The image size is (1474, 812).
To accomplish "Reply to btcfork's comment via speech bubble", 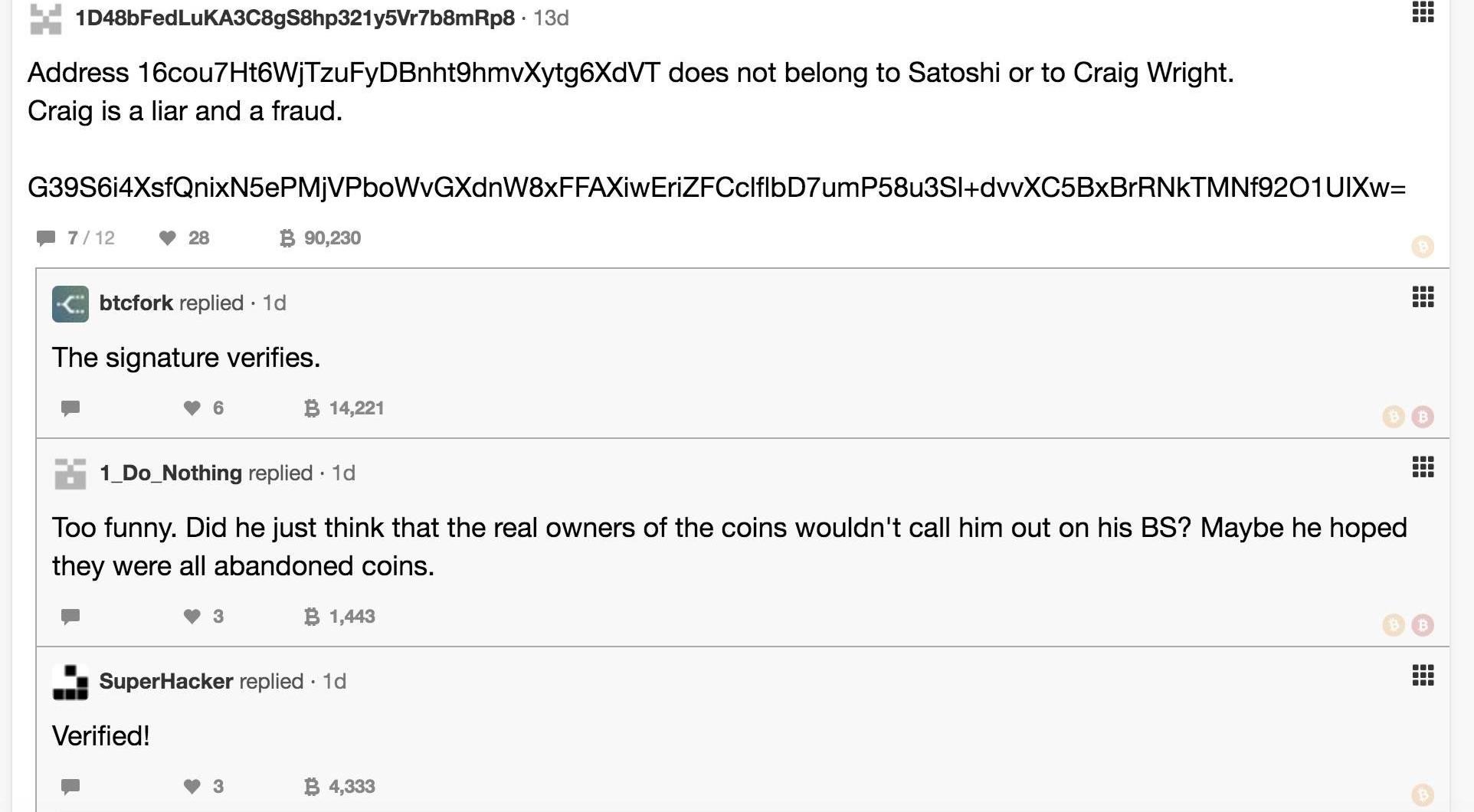I will coord(70,408).
